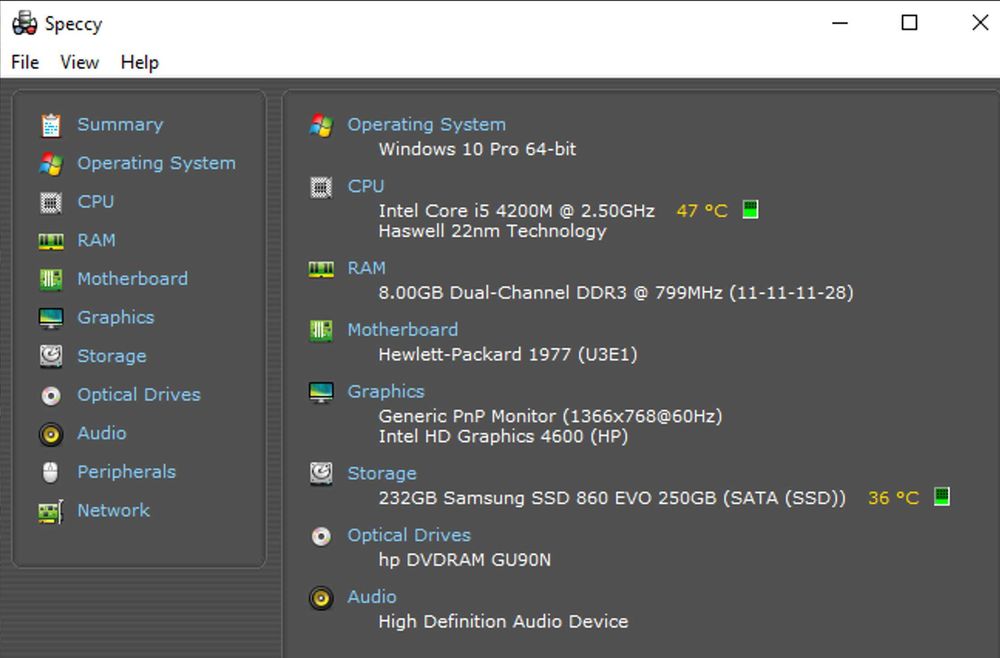Click the CPU chip icon in summary pane

pyautogui.click(x=321, y=187)
